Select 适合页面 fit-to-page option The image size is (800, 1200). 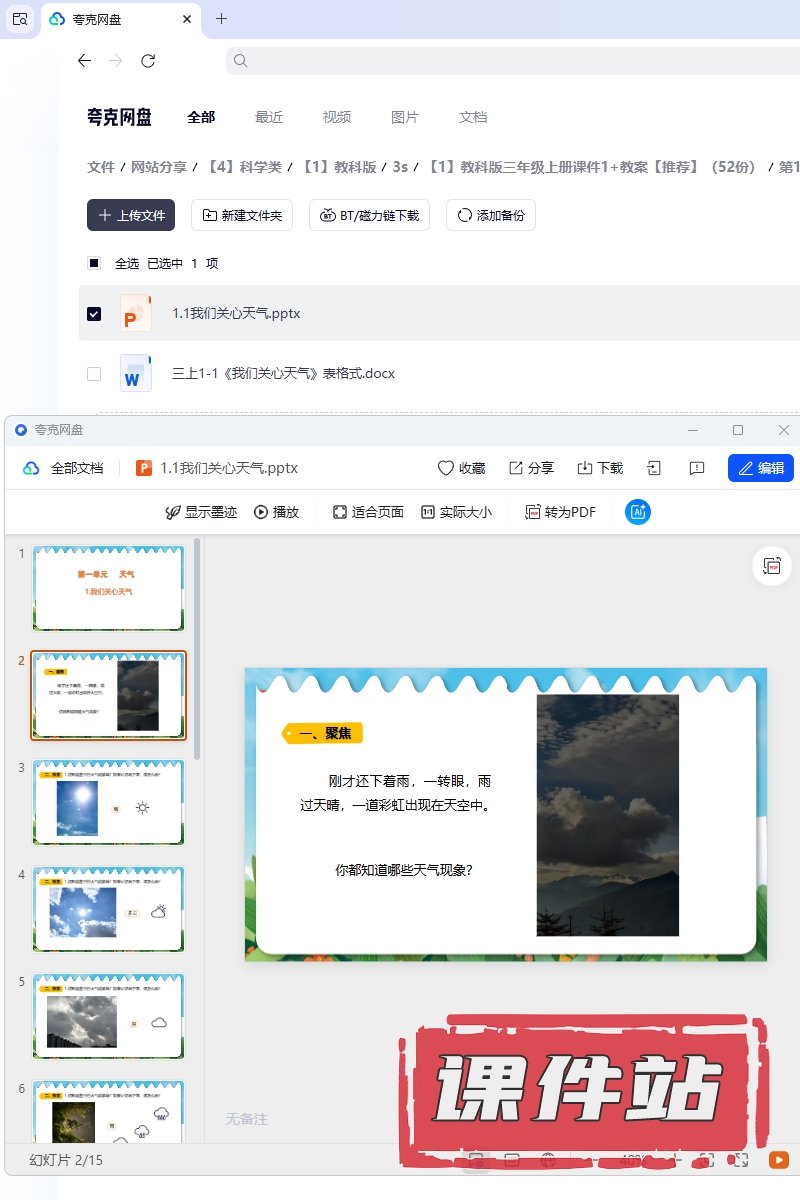368,512
